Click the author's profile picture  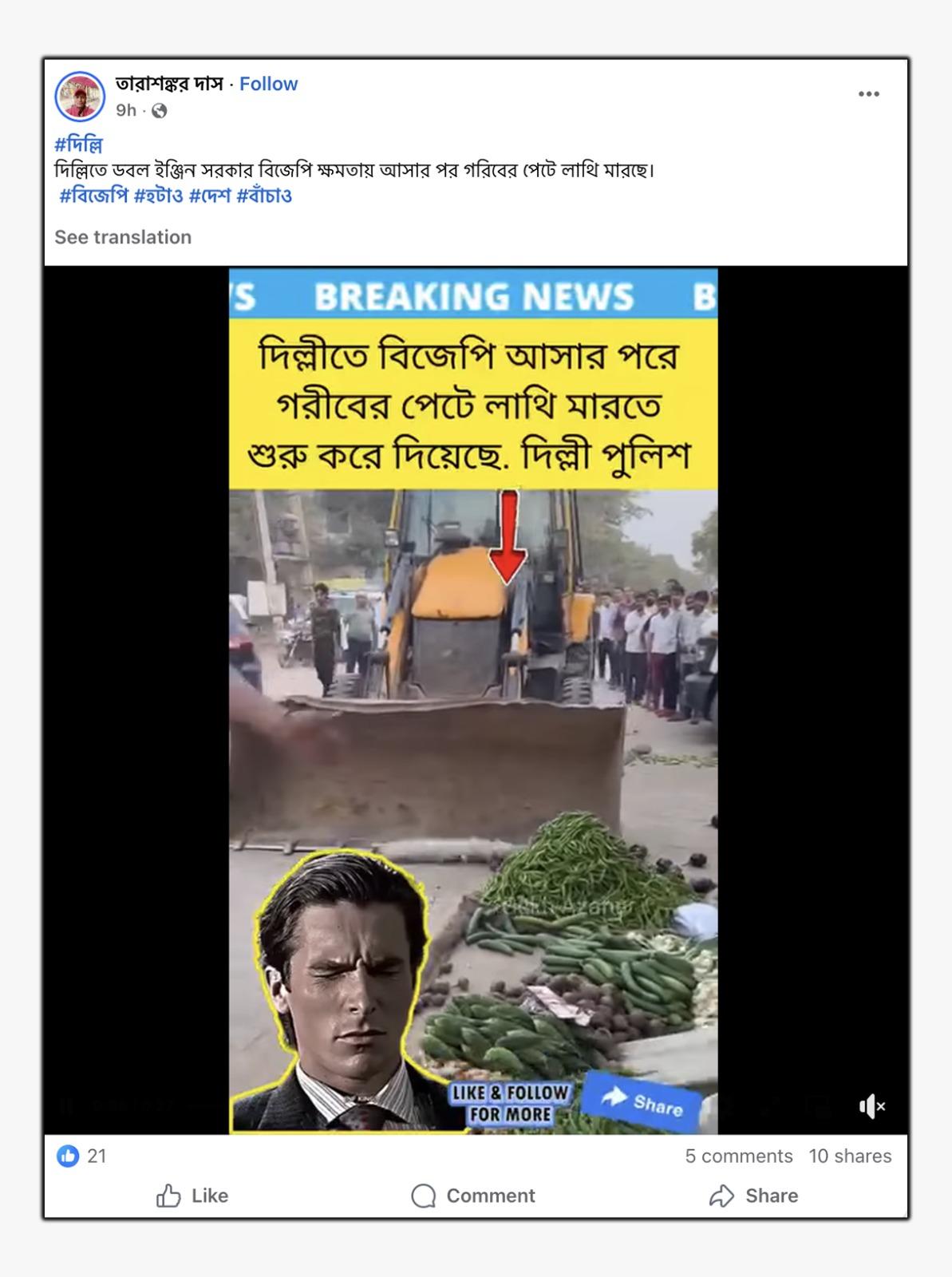click(80, 96)
